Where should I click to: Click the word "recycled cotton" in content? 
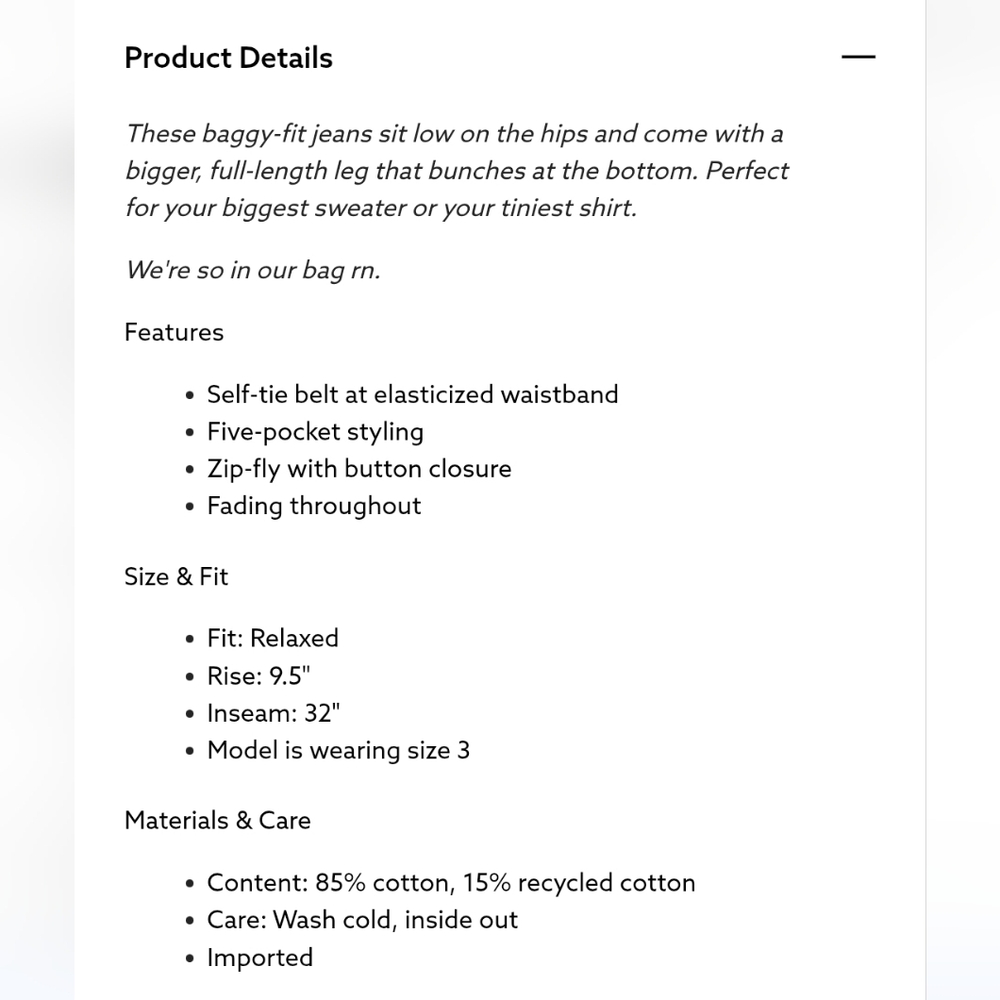(x=607, y=883)
